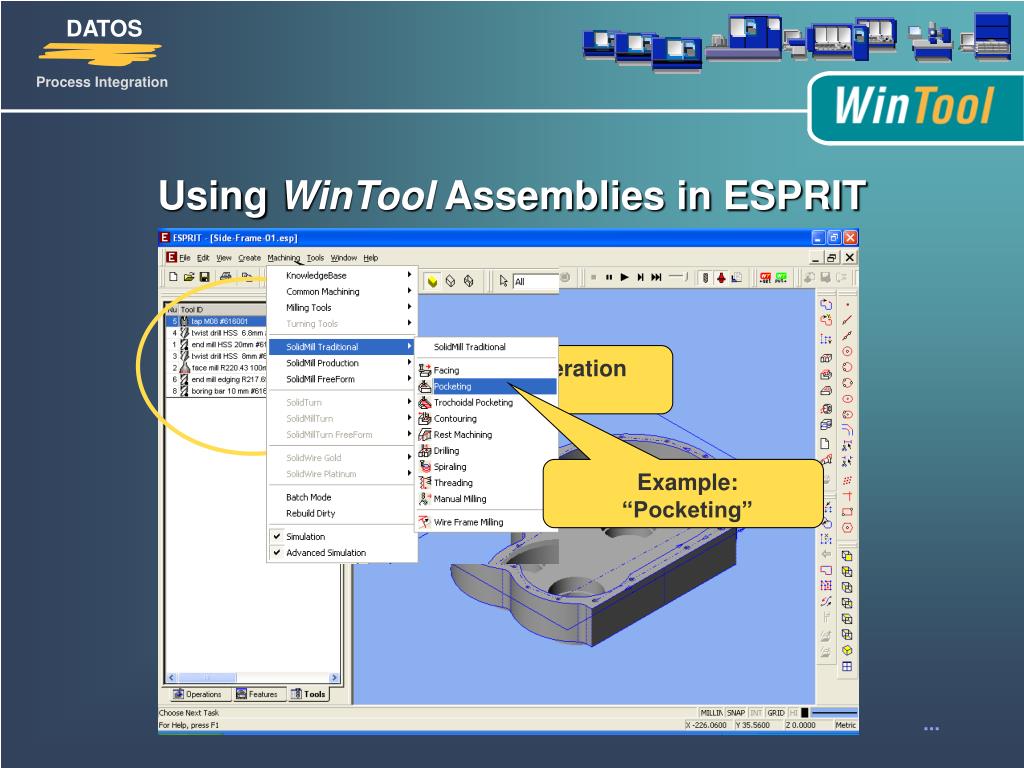Click the grid view icon in right toolbar
Image resolution: width=1024 pixels, height=768 pixels.
tap(847, 667)
